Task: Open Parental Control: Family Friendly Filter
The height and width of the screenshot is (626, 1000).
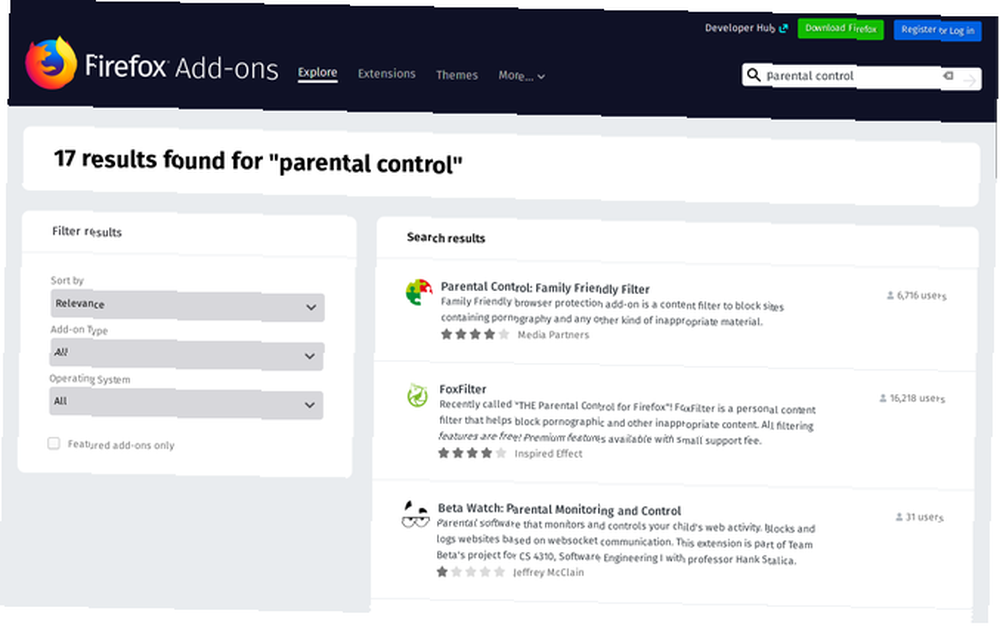Action: (x=545, y=288)
